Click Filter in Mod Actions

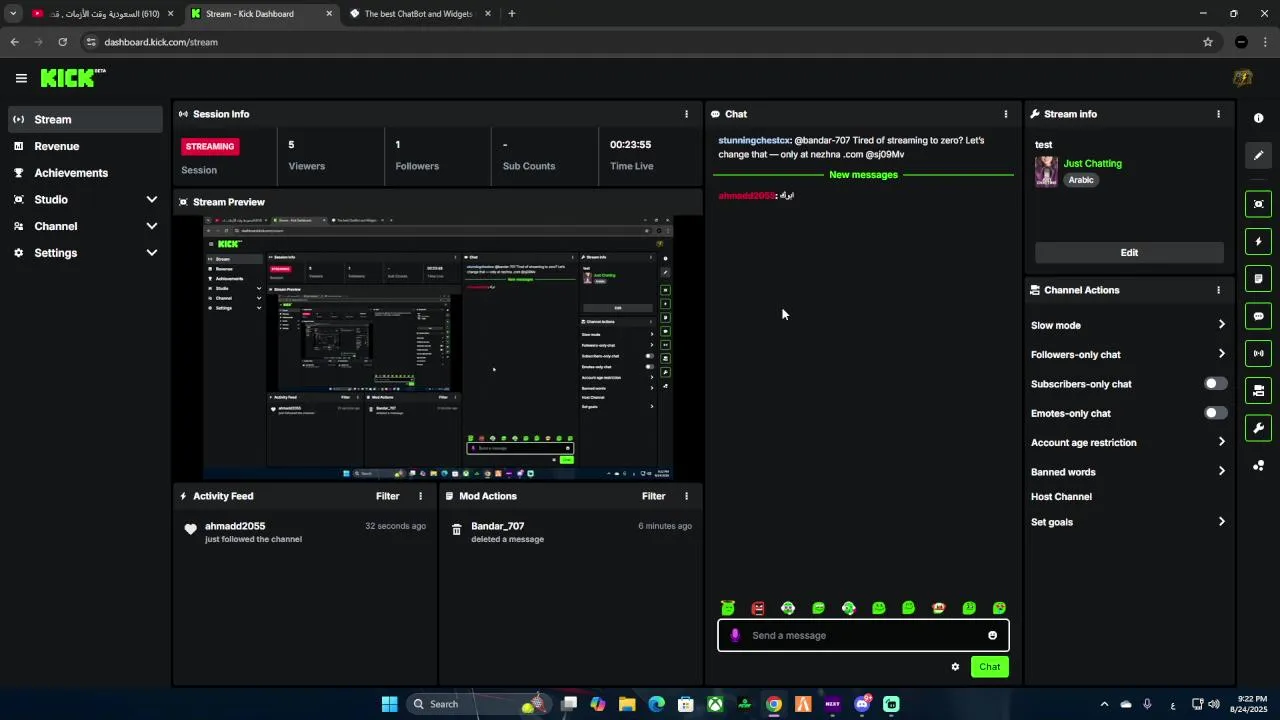[653, 496]
